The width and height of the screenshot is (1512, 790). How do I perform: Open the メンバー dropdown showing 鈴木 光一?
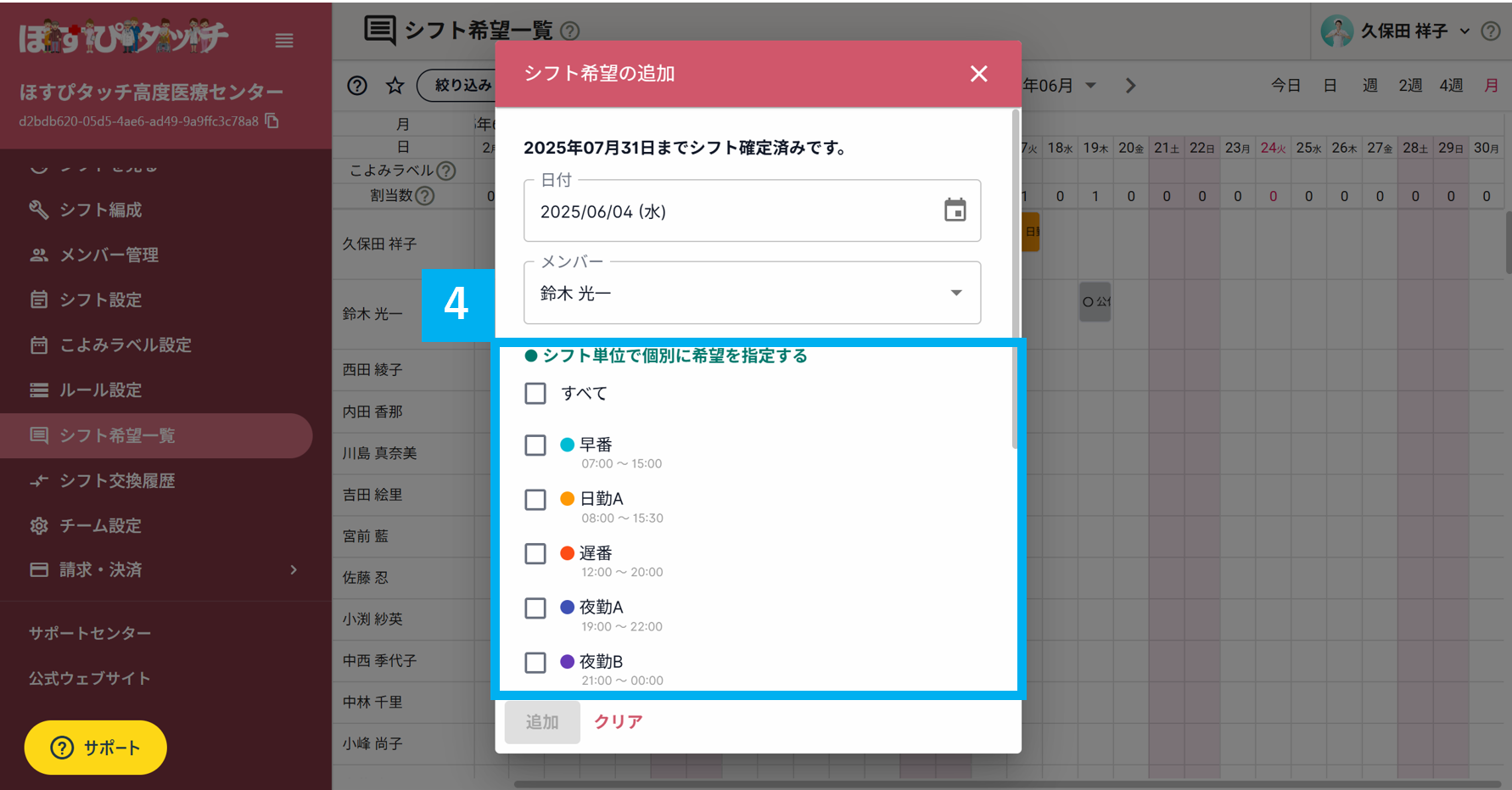957,293
